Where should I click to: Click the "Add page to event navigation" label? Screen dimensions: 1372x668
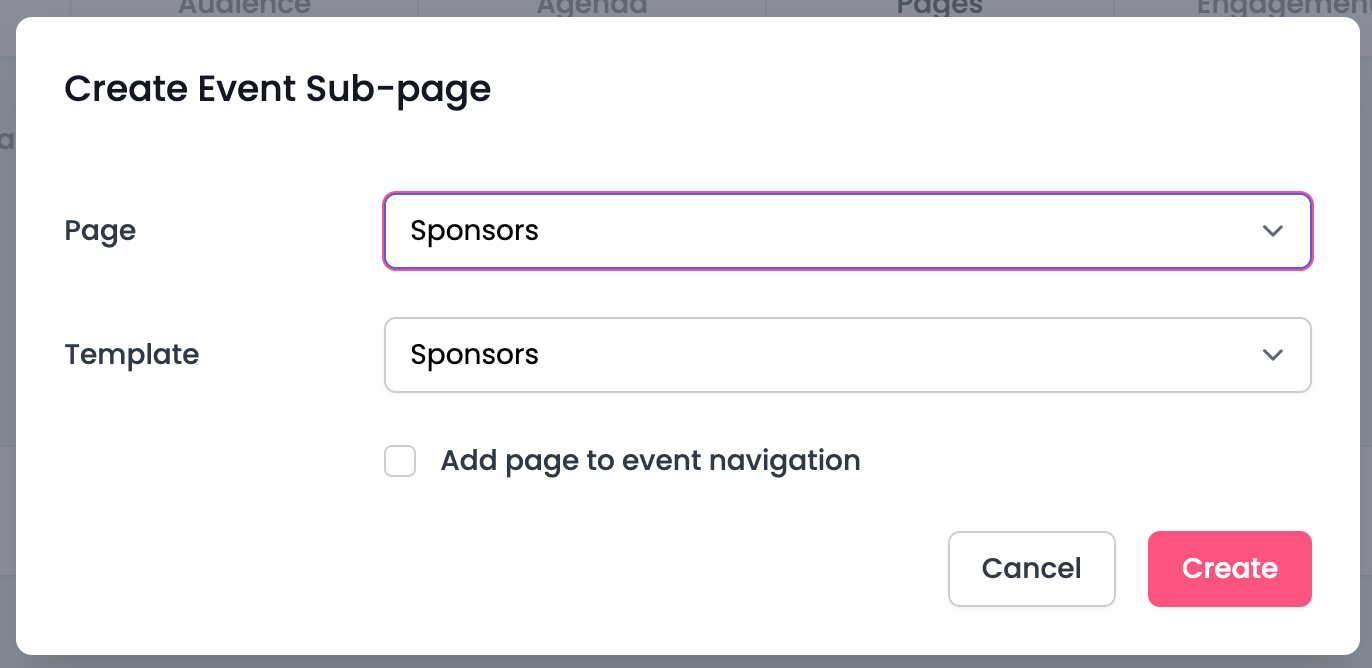(650, 461)
